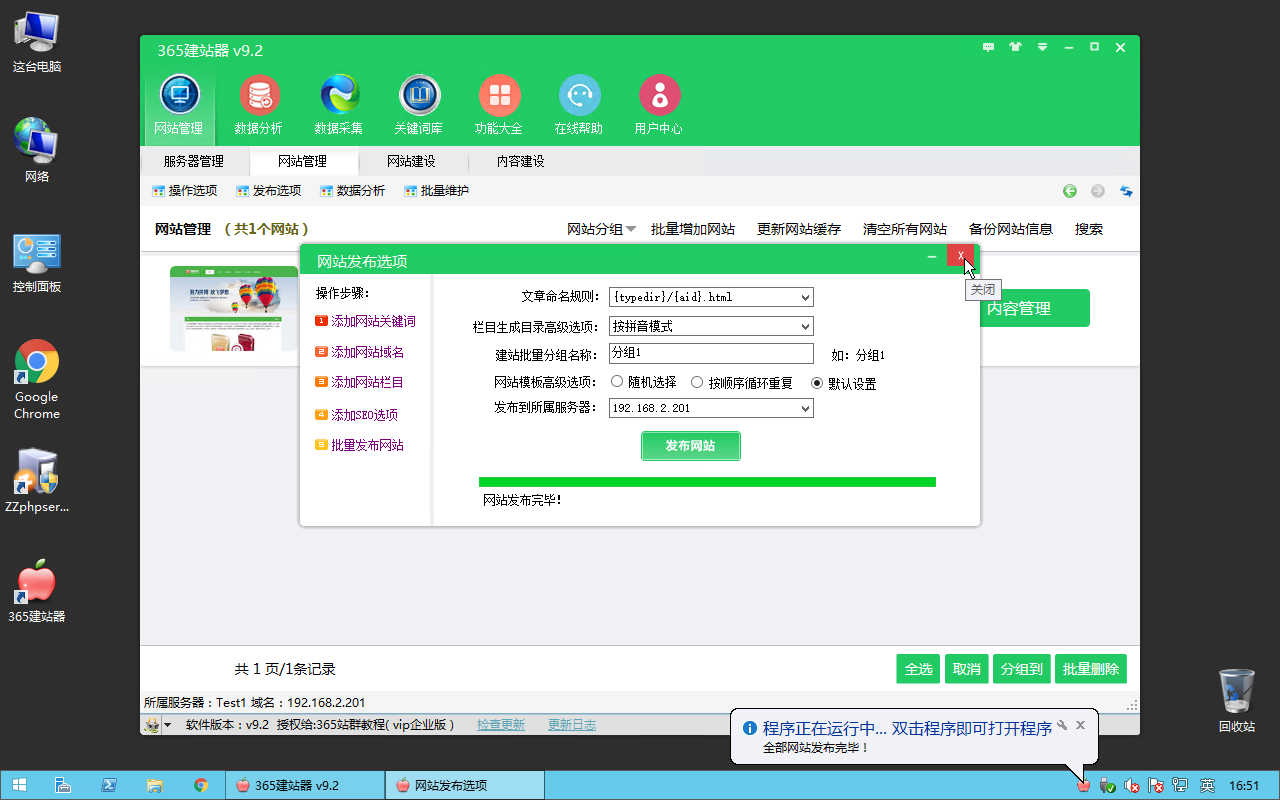Image resolution: width=1280 pixels, height=800 pixels.
Task: Open the status bar dropdown arrow beside version icon
Action: [167, 725]
